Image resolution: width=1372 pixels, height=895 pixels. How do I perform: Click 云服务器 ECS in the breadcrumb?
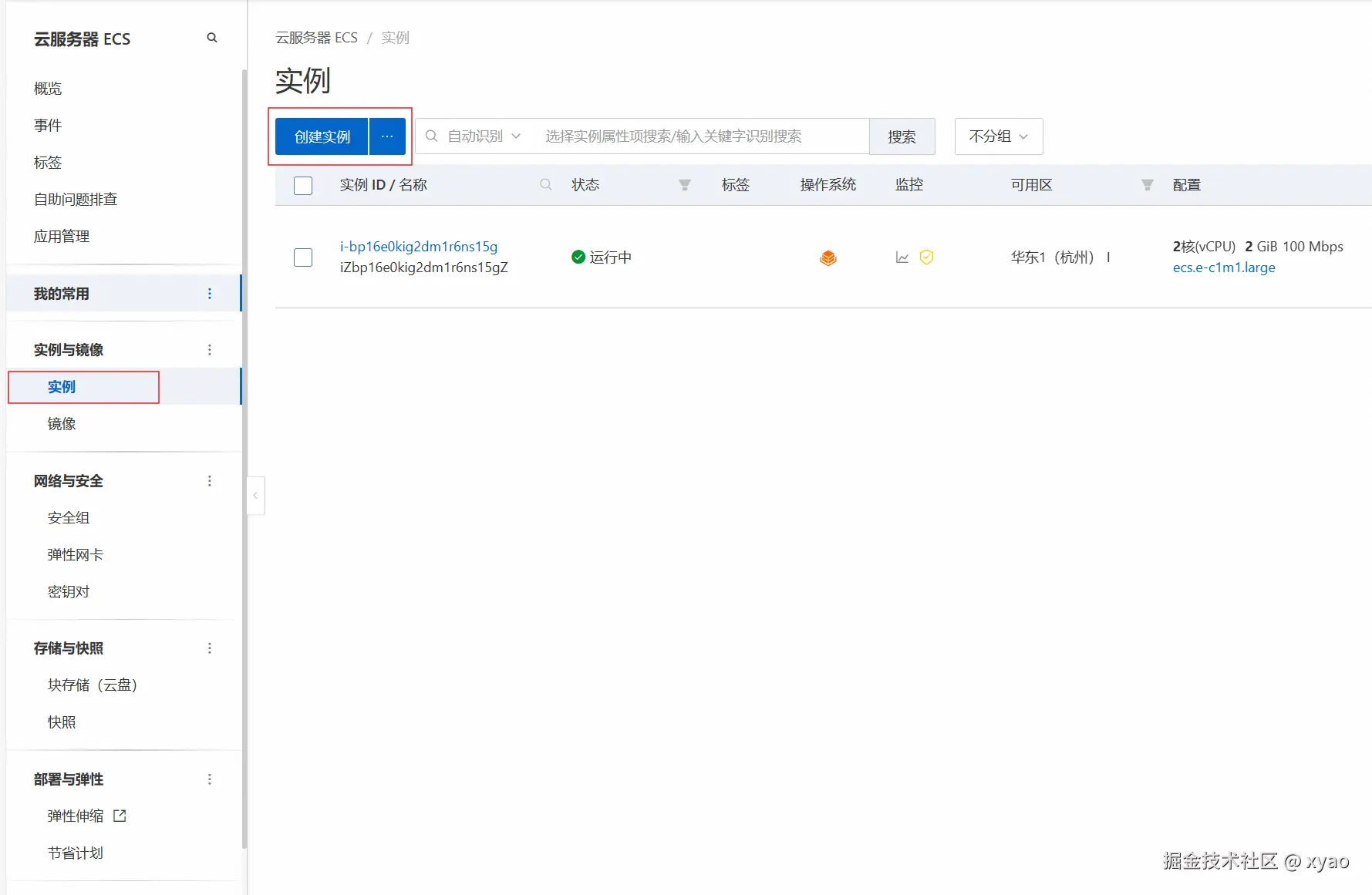[x=316, y=38]
